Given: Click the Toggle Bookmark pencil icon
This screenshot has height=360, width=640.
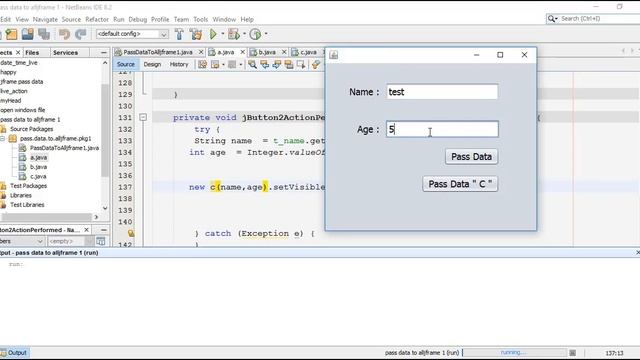Looking at the screenshot, I should tap(316, 64).
